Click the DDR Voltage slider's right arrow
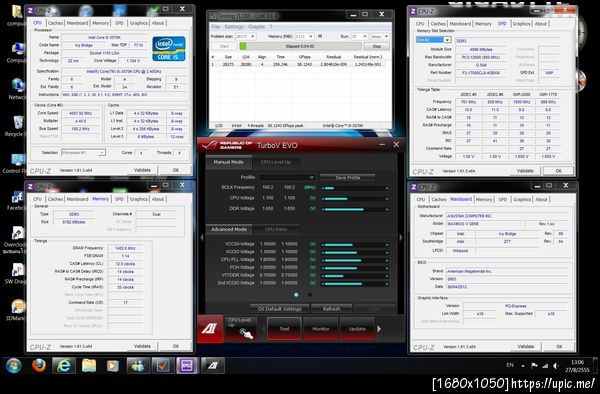Viewport: 600px width, 394px height. click(387, 209)
